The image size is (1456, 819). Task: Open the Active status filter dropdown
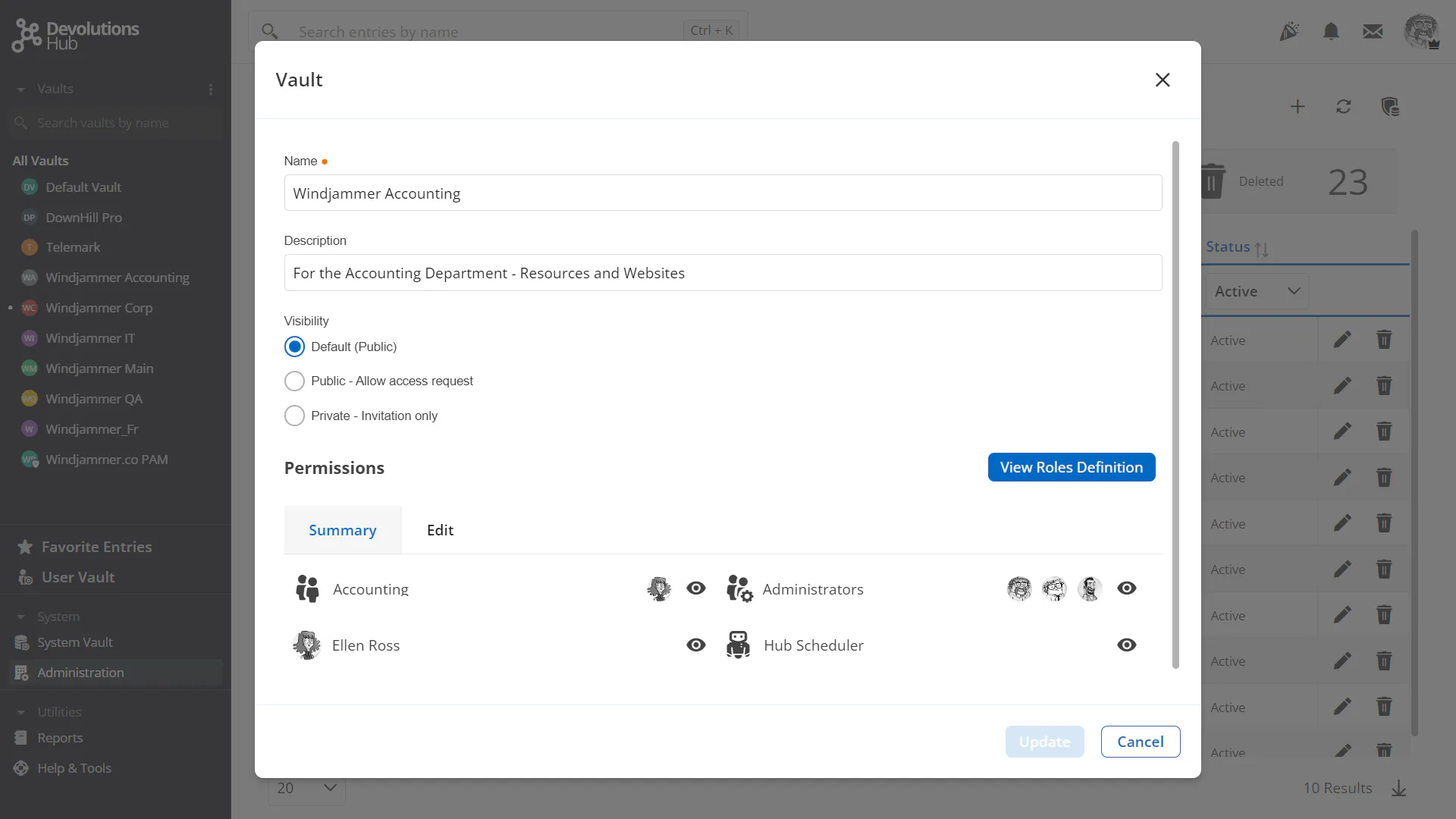[1257, 291]
